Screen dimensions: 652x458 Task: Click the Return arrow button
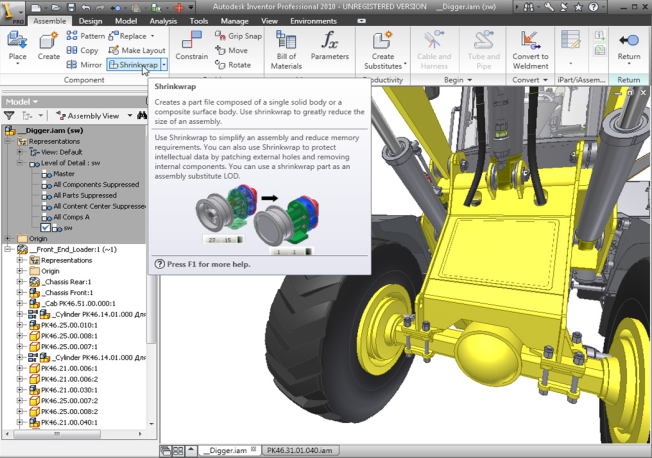coord(629,46)
